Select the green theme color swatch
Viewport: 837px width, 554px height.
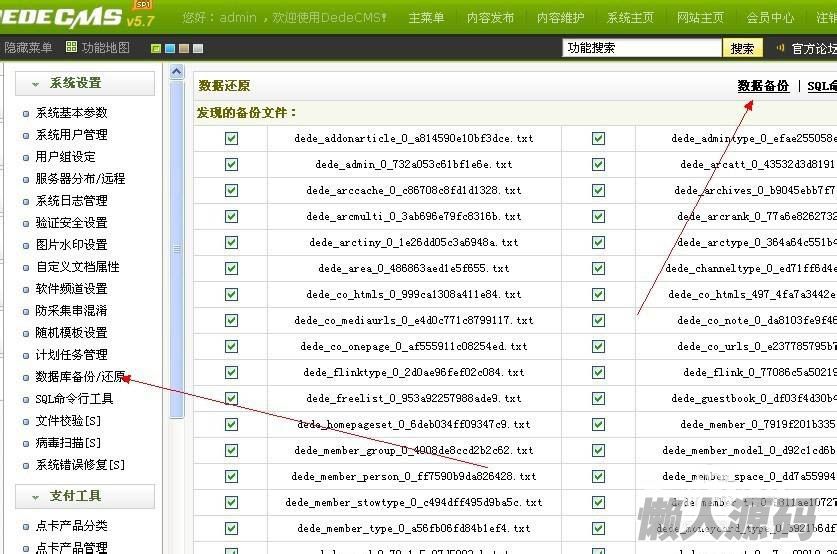(156, 49)
